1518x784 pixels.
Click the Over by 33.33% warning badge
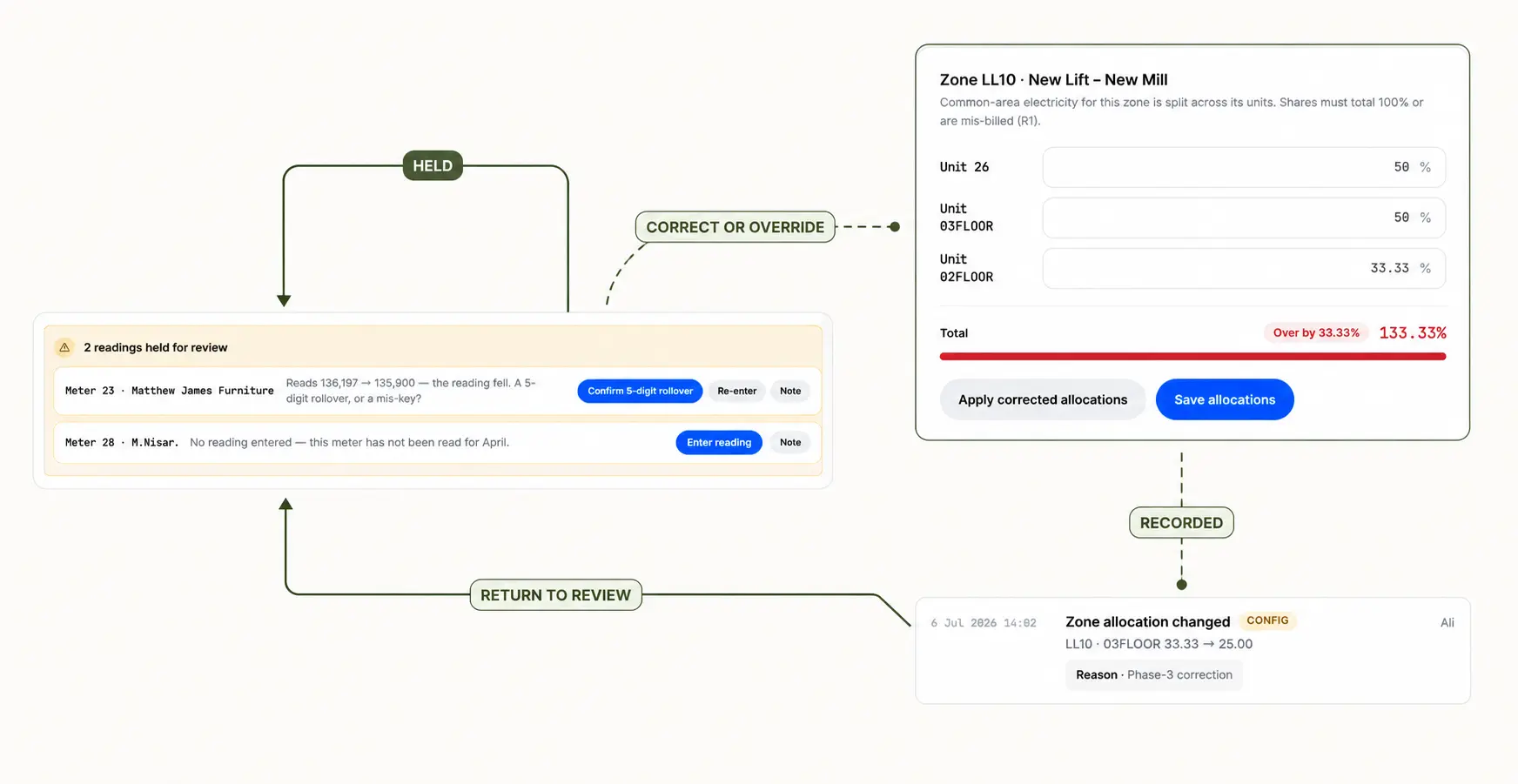click(x=1316, y=332)
